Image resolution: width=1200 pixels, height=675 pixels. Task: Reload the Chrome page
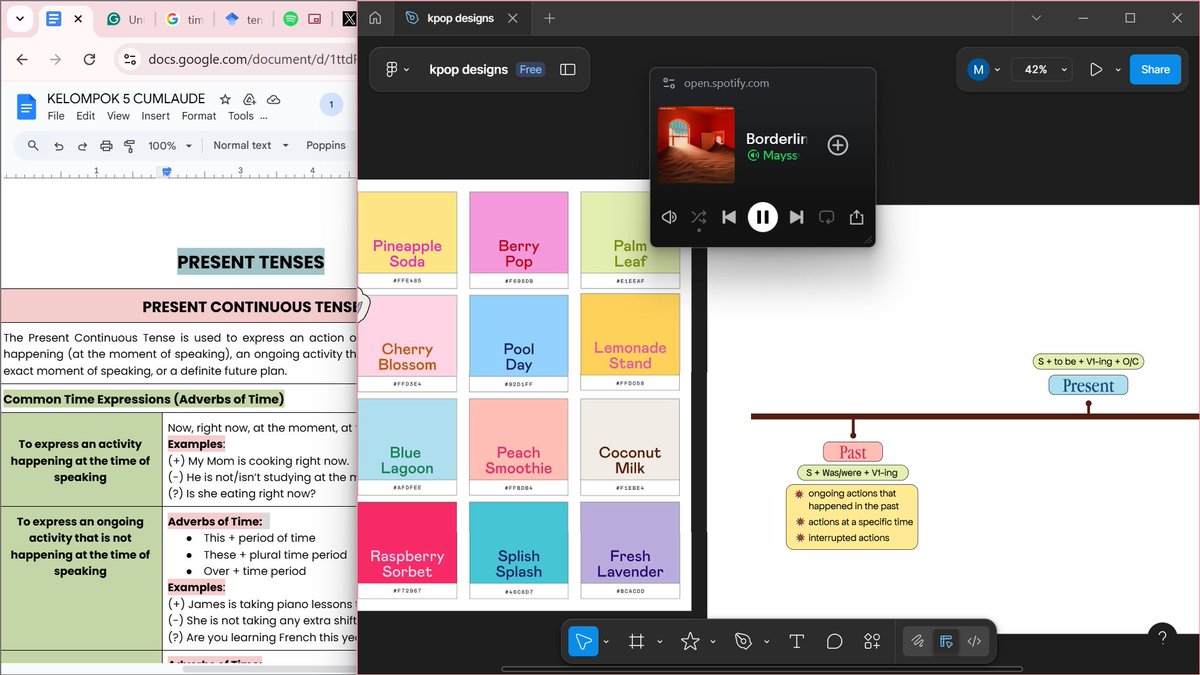[x=89, y=59]
